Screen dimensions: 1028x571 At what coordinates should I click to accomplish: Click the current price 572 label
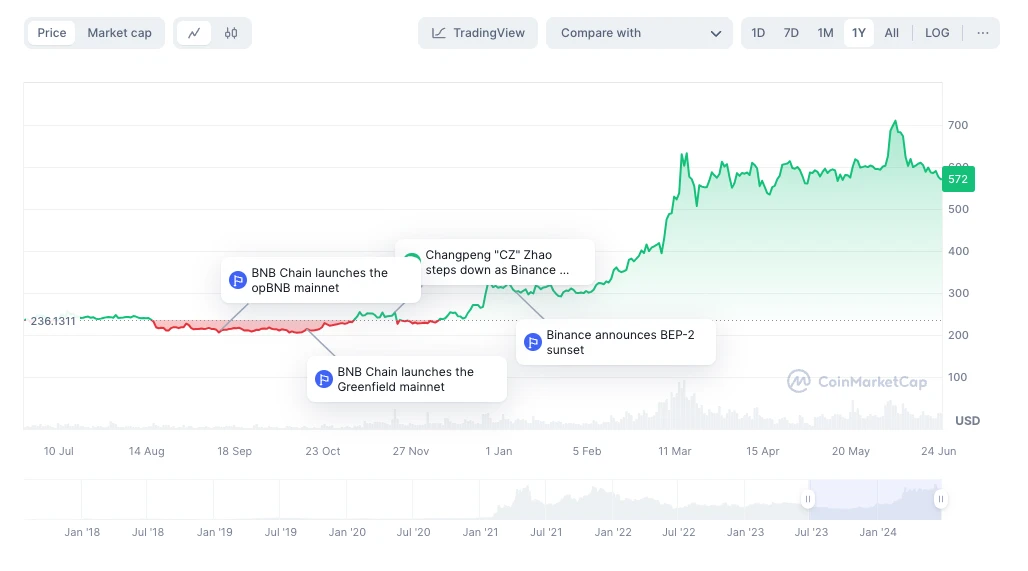pyautogui.click(x=958, y=179)
